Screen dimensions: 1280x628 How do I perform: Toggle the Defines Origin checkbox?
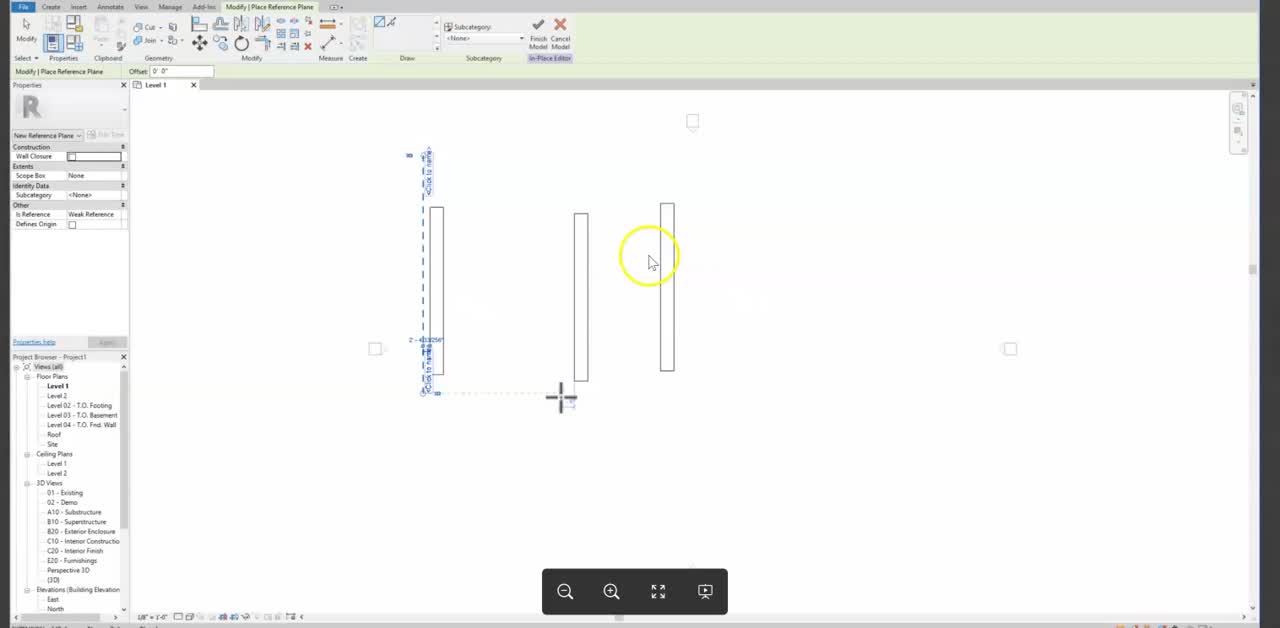pyautogui.click(x=71, y=224)
